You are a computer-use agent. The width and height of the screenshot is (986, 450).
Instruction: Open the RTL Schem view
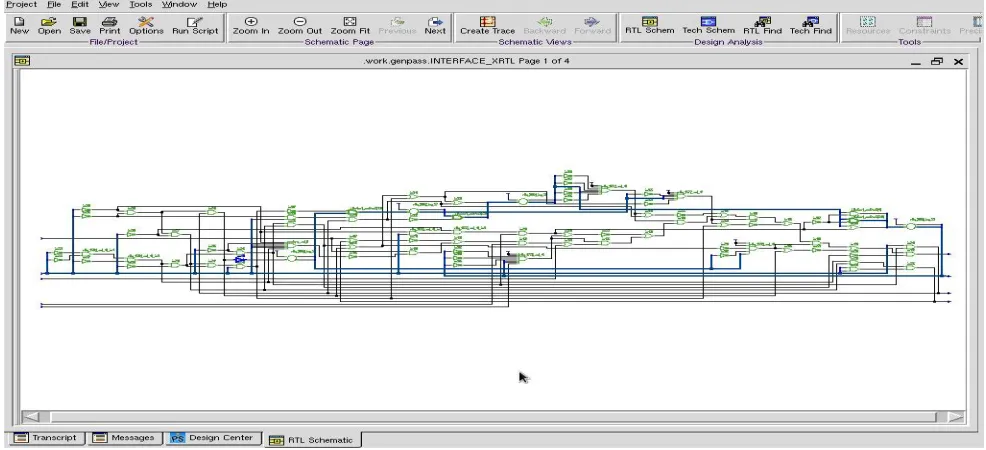(x=650, y=26)
